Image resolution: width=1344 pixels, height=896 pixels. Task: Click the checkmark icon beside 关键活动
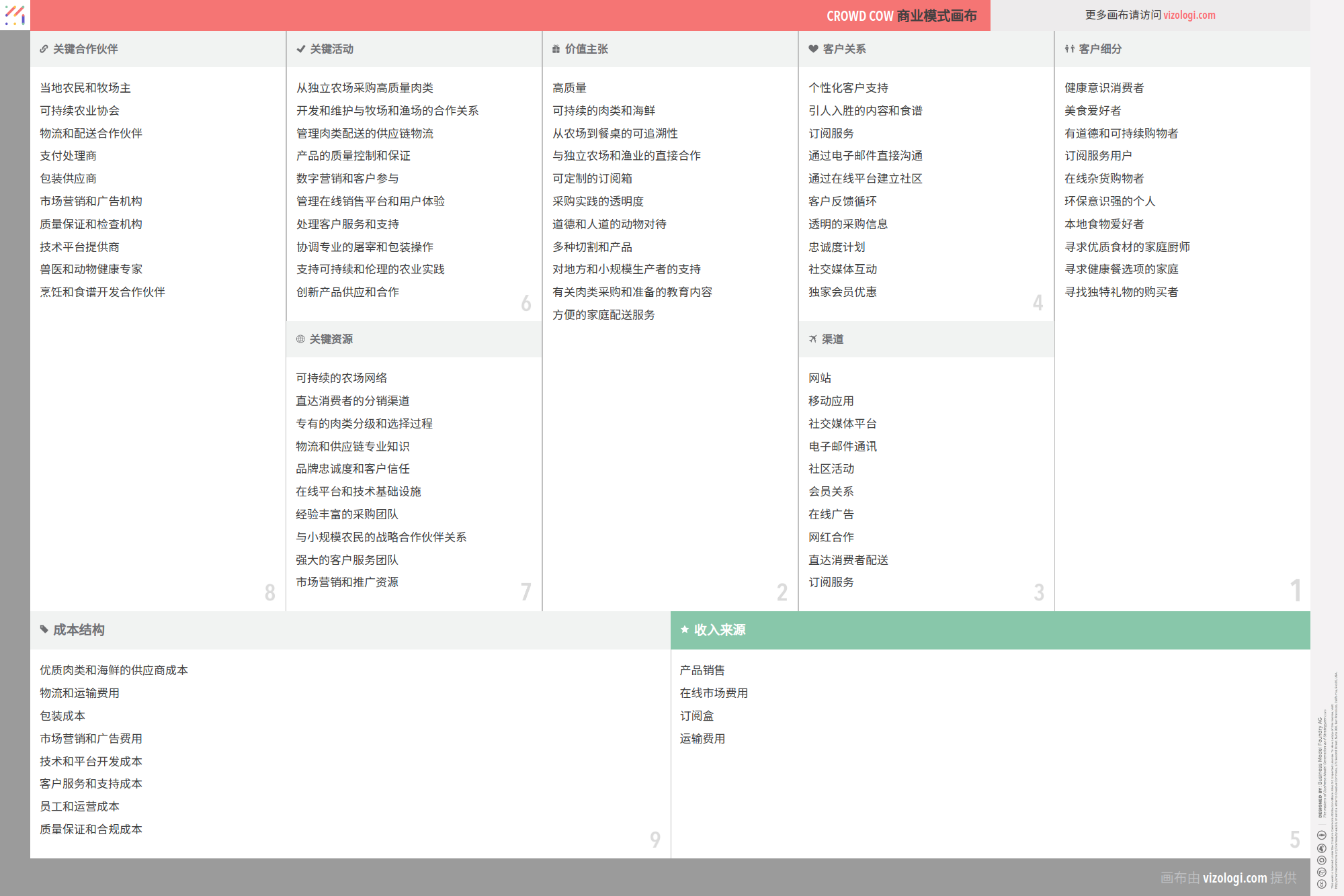(x=300, y=49)
